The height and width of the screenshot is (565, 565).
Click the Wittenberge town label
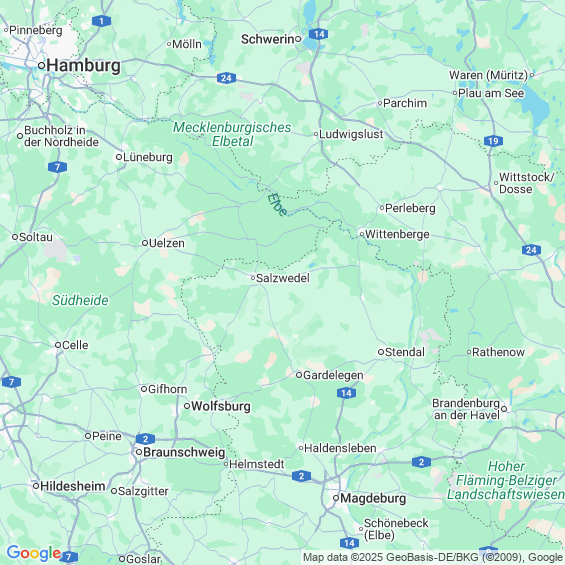[x=397, y=234]
